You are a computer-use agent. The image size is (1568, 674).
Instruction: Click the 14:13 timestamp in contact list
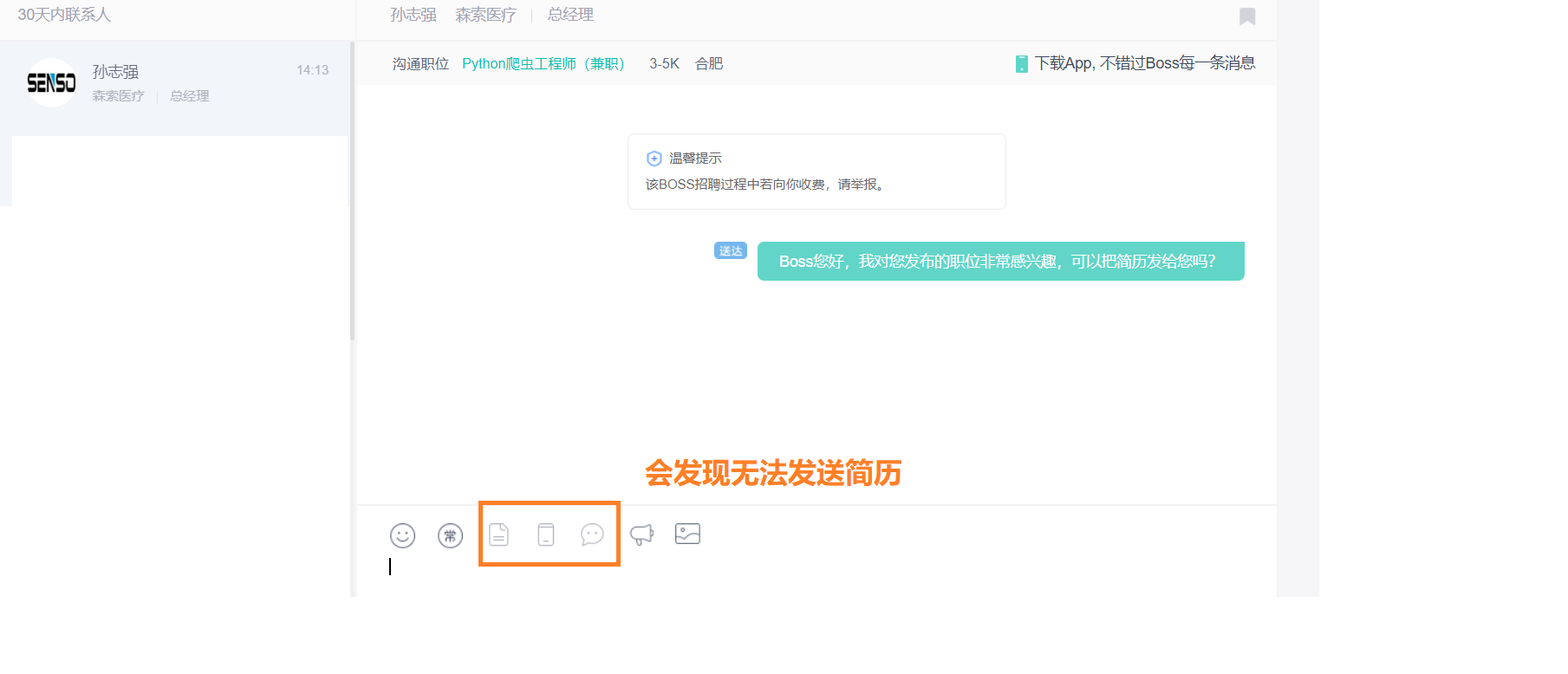tap(312, 70)
